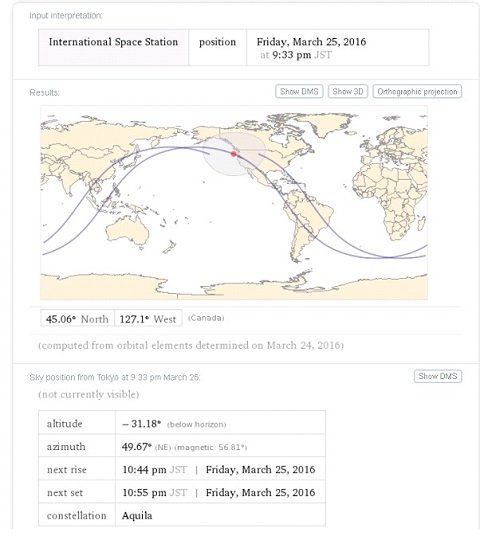Viewport: 480px width, 536px height.
Task: Click the Sky position from Tokyo heading
Action: point(115,377)
